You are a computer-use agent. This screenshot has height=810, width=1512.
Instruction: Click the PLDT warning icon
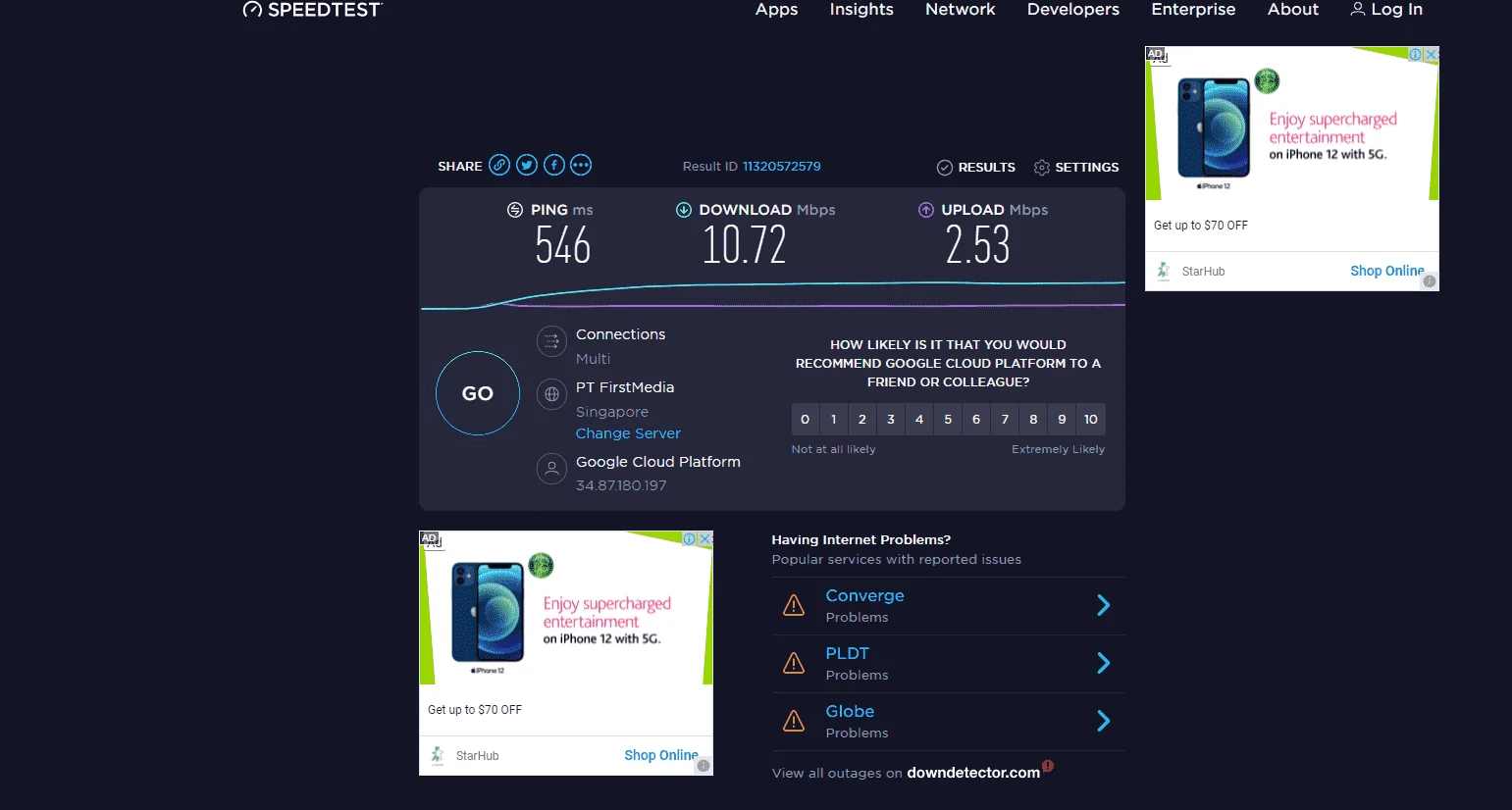[794, 664]
